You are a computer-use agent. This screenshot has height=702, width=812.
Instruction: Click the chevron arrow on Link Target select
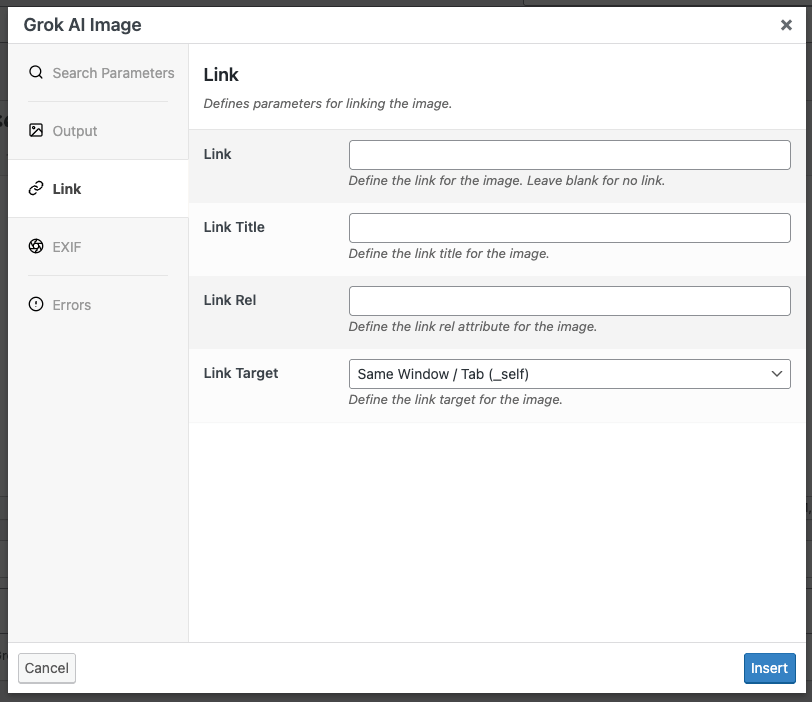pos(777,374)
